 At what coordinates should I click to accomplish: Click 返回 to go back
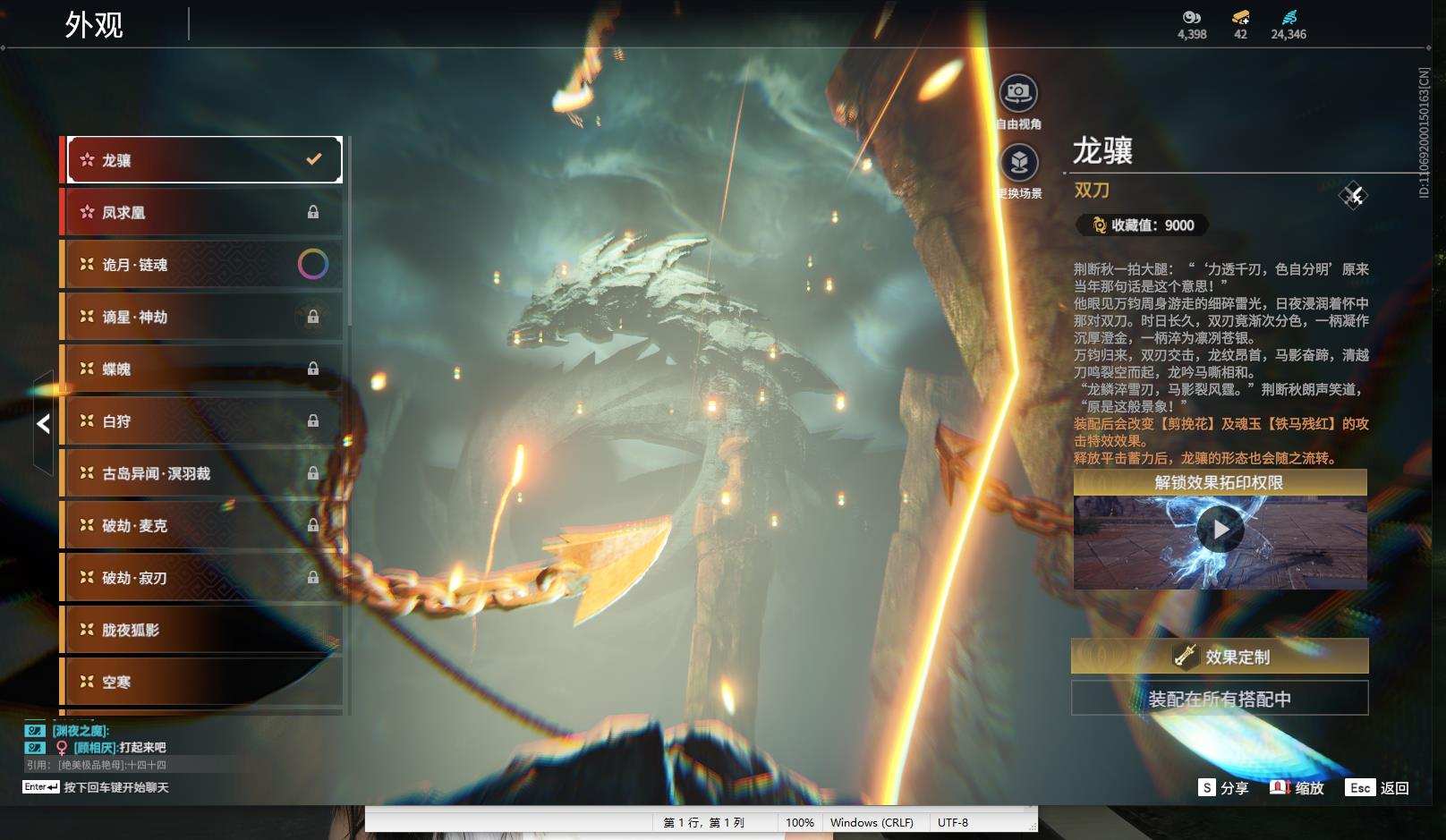click(1378, 787)
